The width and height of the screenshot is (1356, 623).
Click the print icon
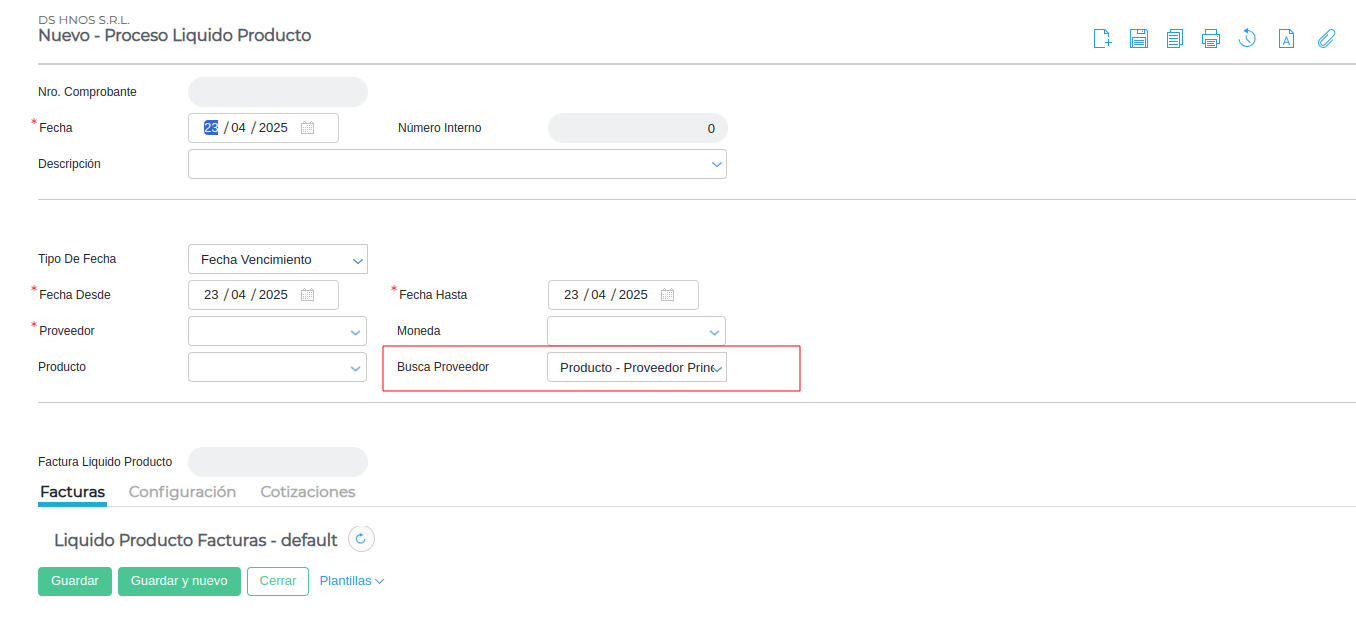pyautogui.click(x=1210, y=39)
